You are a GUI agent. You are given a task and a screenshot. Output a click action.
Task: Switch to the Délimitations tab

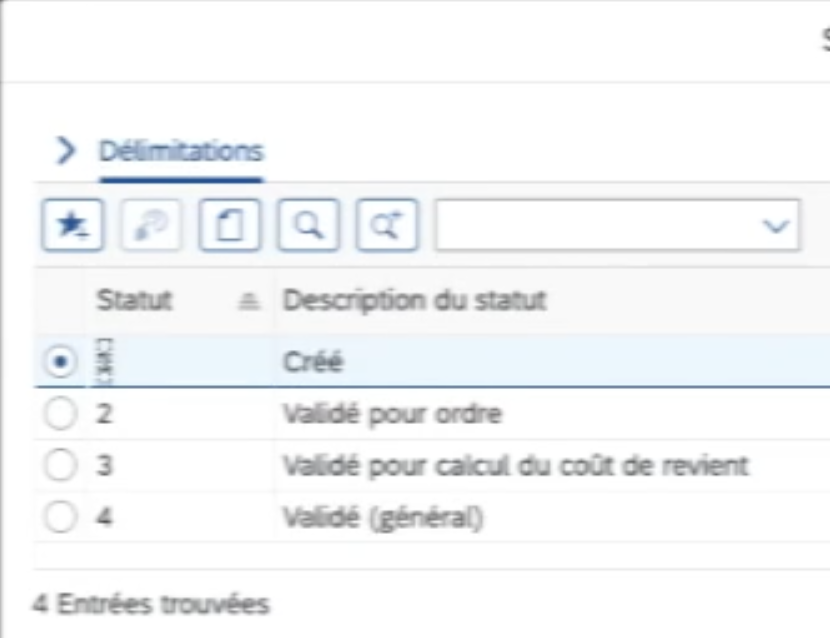click(x=180, y=152)
